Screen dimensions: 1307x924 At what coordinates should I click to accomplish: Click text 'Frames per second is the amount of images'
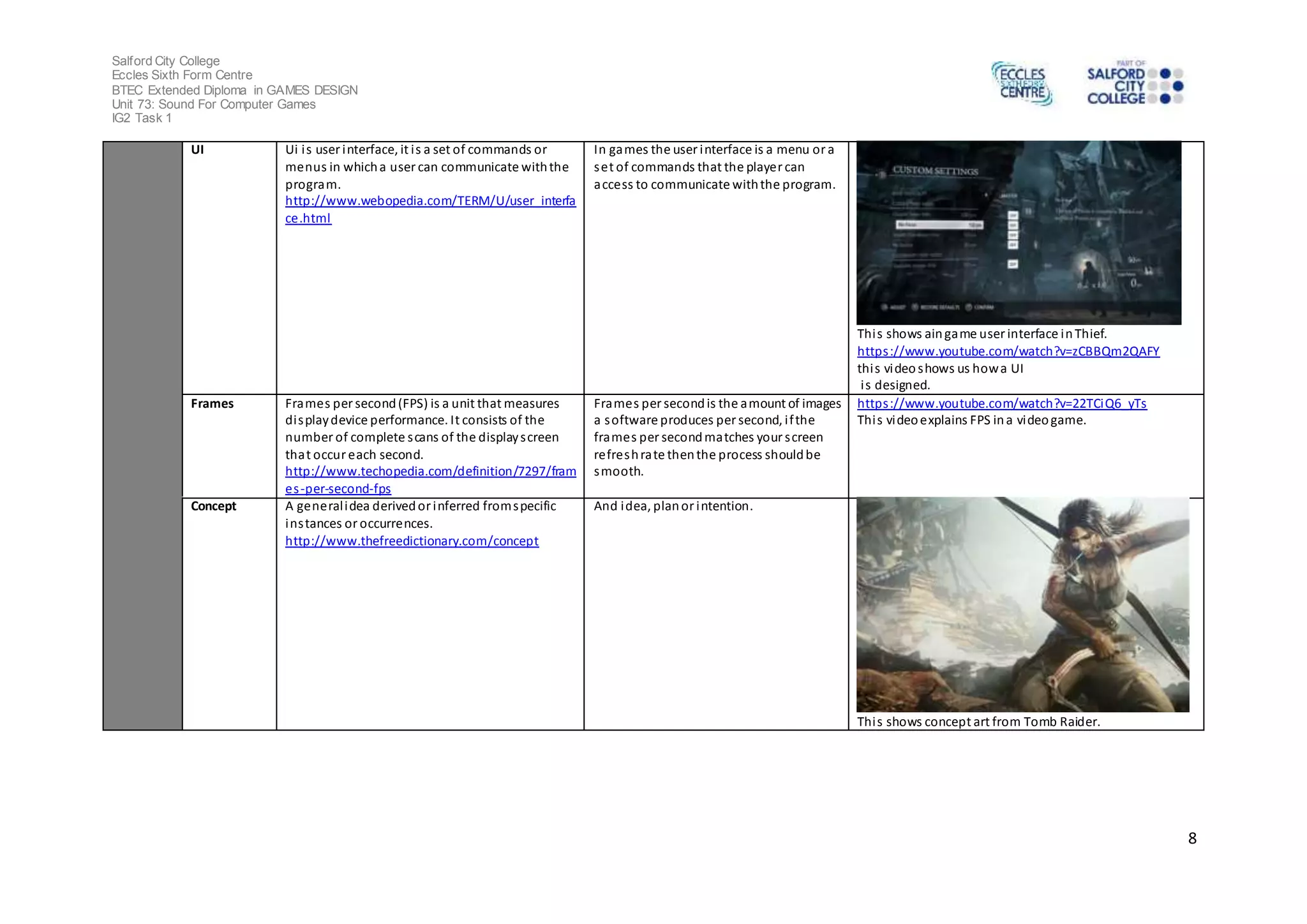tap(717, 403)
